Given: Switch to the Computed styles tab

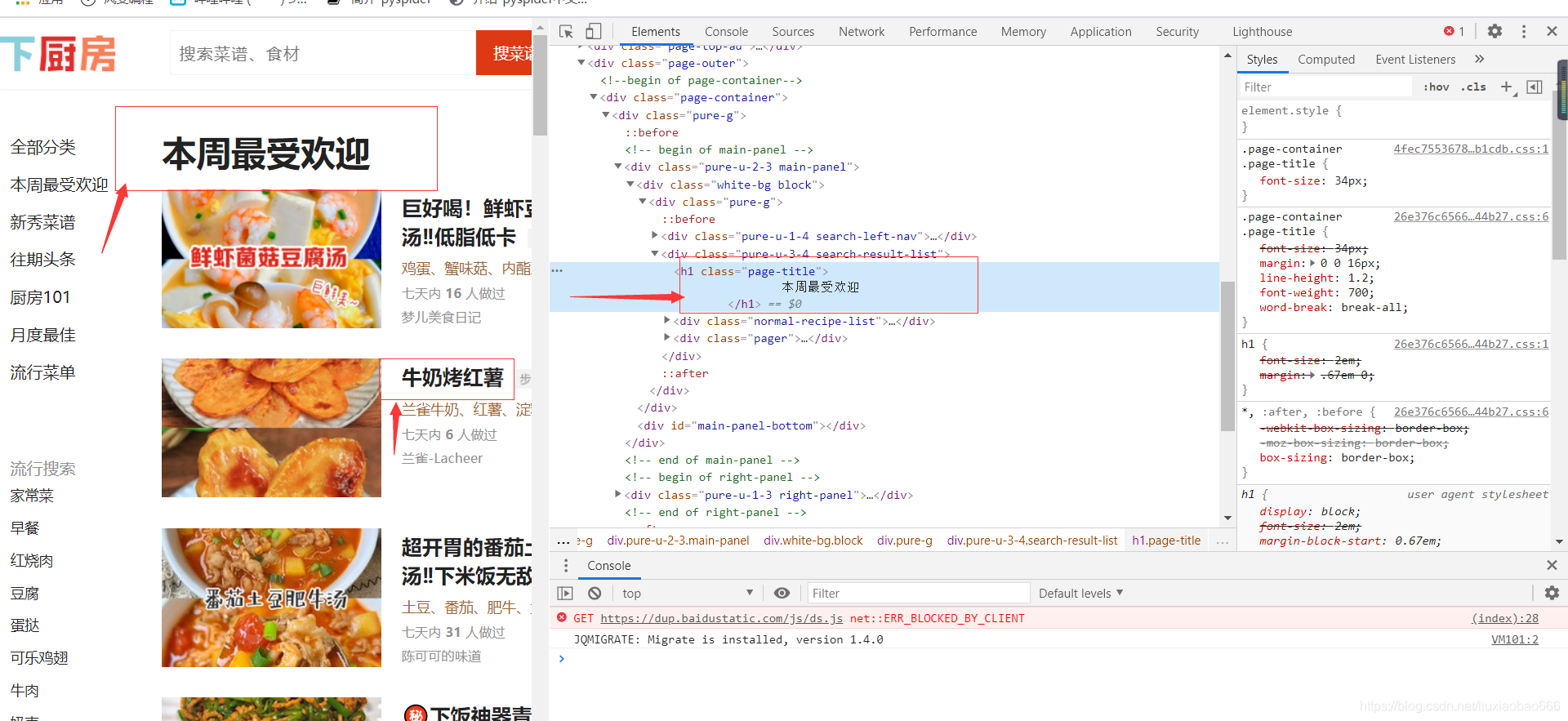Looking at the screenshot, I should (1326, 60).
